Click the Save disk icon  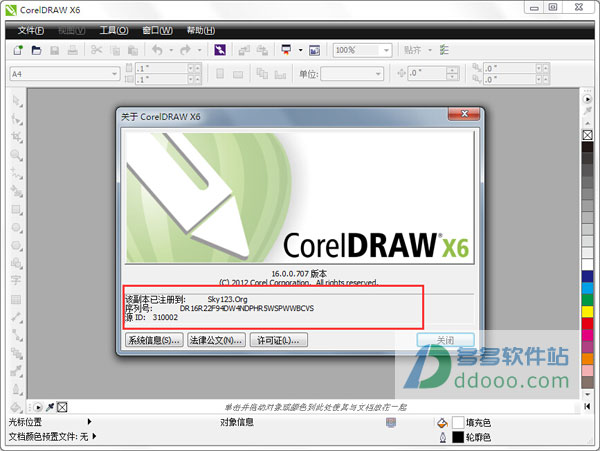tap(54, 50)
